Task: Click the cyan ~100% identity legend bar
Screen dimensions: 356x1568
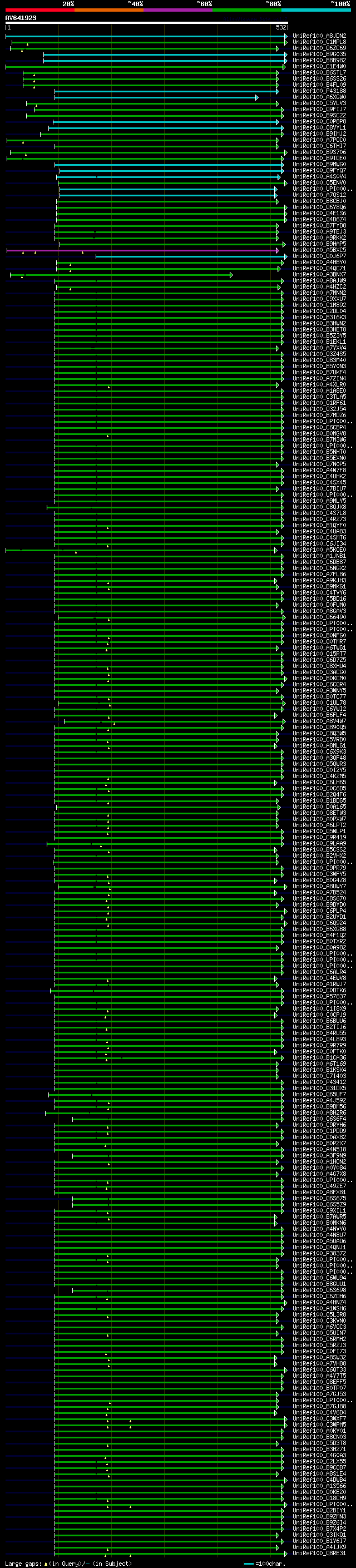Action: pos(316,10)
